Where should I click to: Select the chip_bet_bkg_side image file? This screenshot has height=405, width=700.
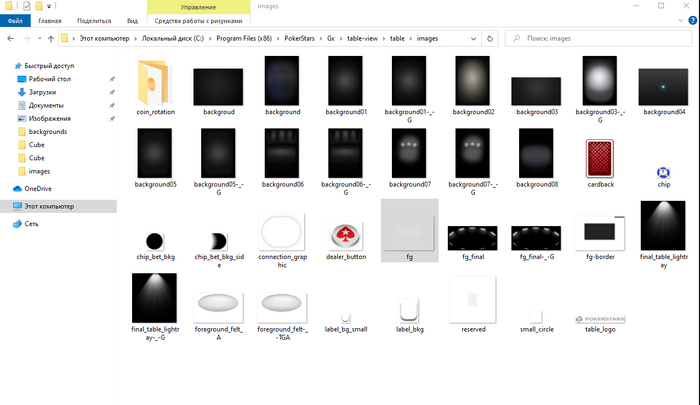219,250
